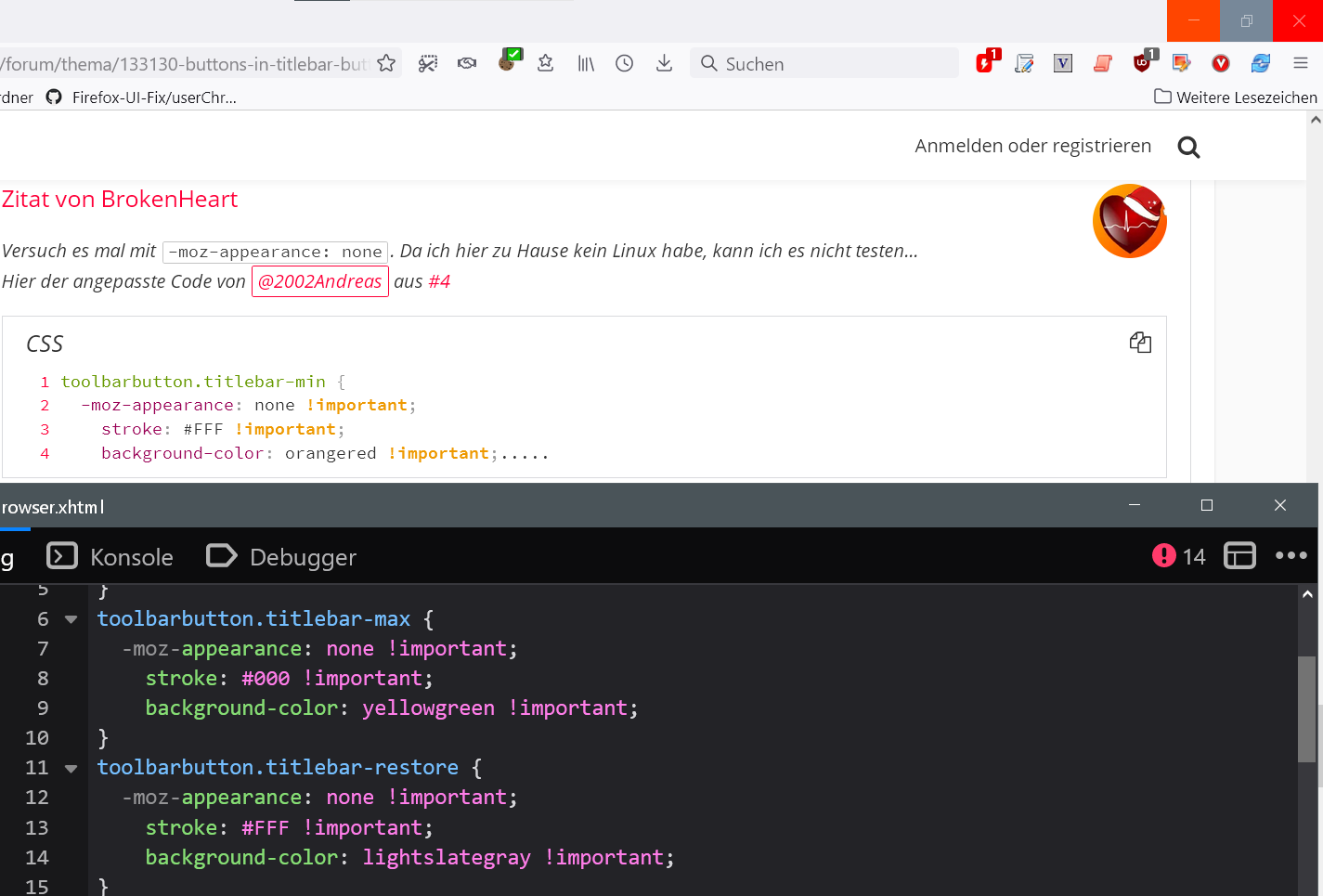Click the screenshot scissors icon in toolbar
Screen dimensions: 1323x896
tap(427, 63)
